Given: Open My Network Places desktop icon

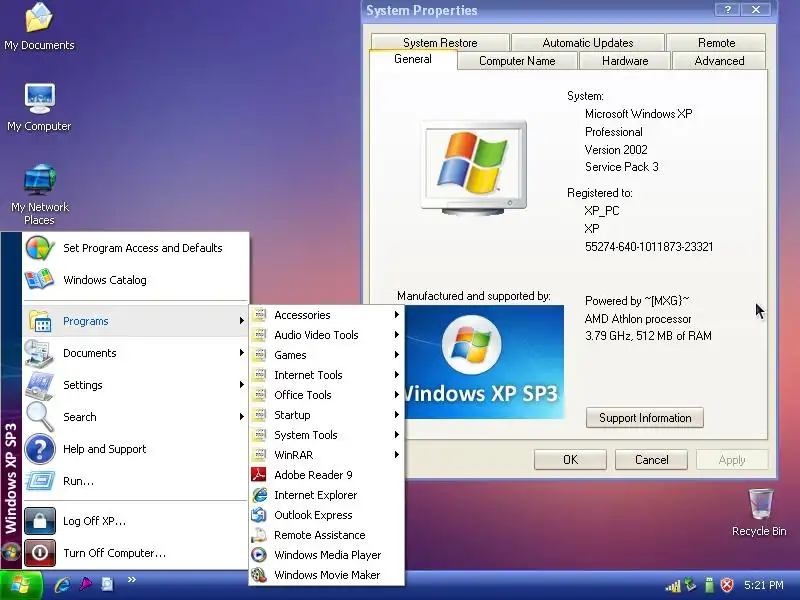Looking at the screenshot, I should 39,194.
